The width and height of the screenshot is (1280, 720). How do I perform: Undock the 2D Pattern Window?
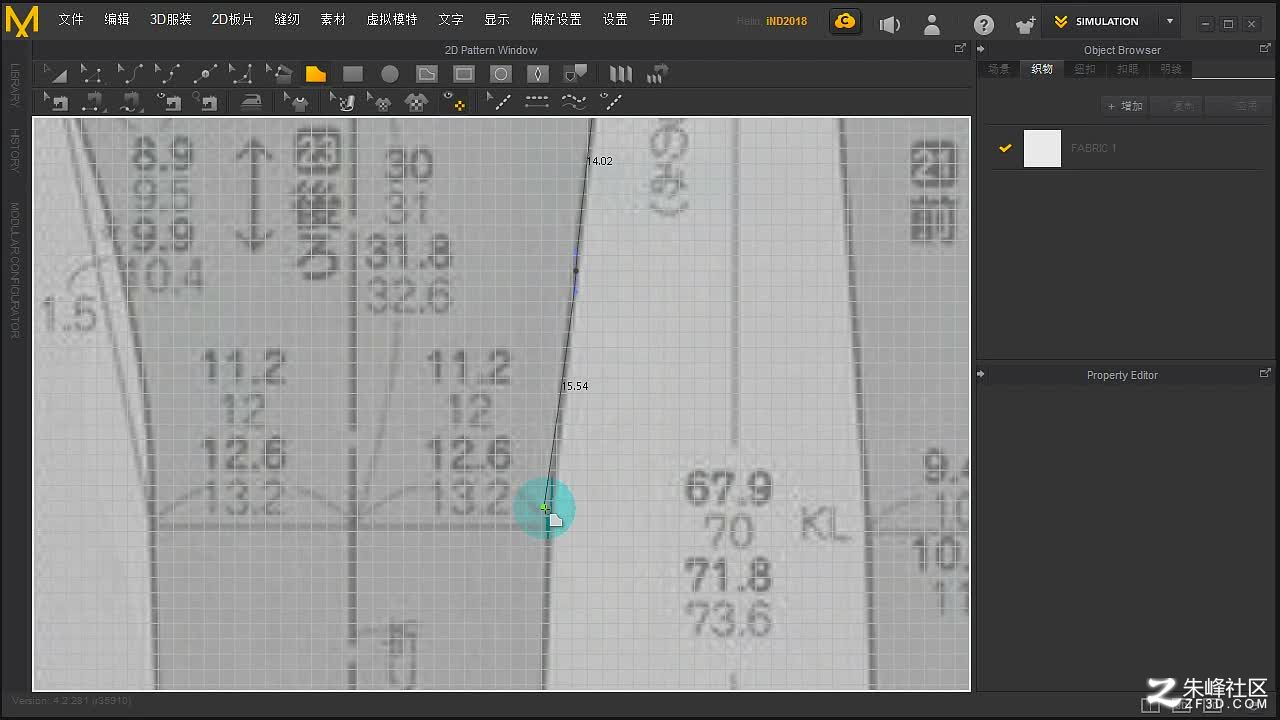point(960,48)
